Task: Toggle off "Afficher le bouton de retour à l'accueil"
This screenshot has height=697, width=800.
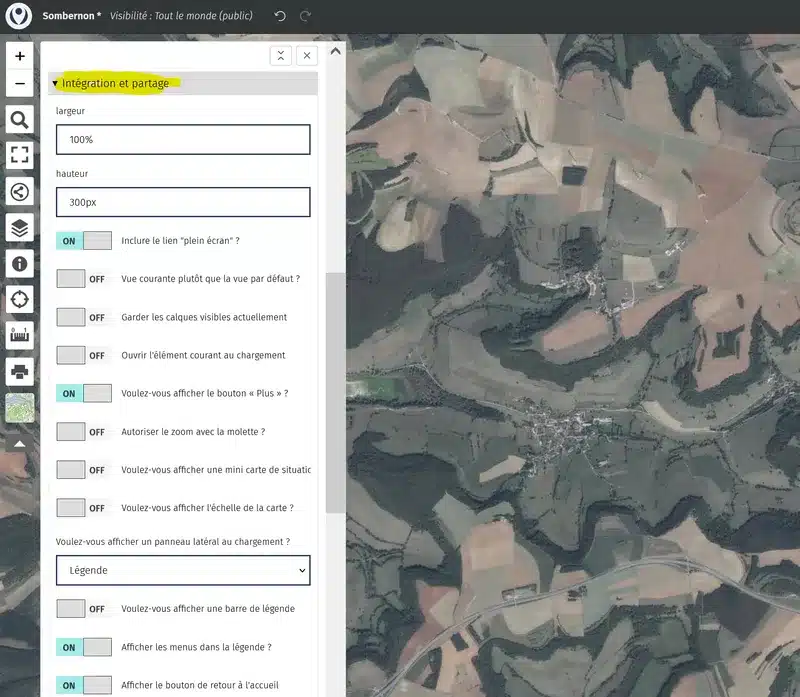Action: (84, 685)
